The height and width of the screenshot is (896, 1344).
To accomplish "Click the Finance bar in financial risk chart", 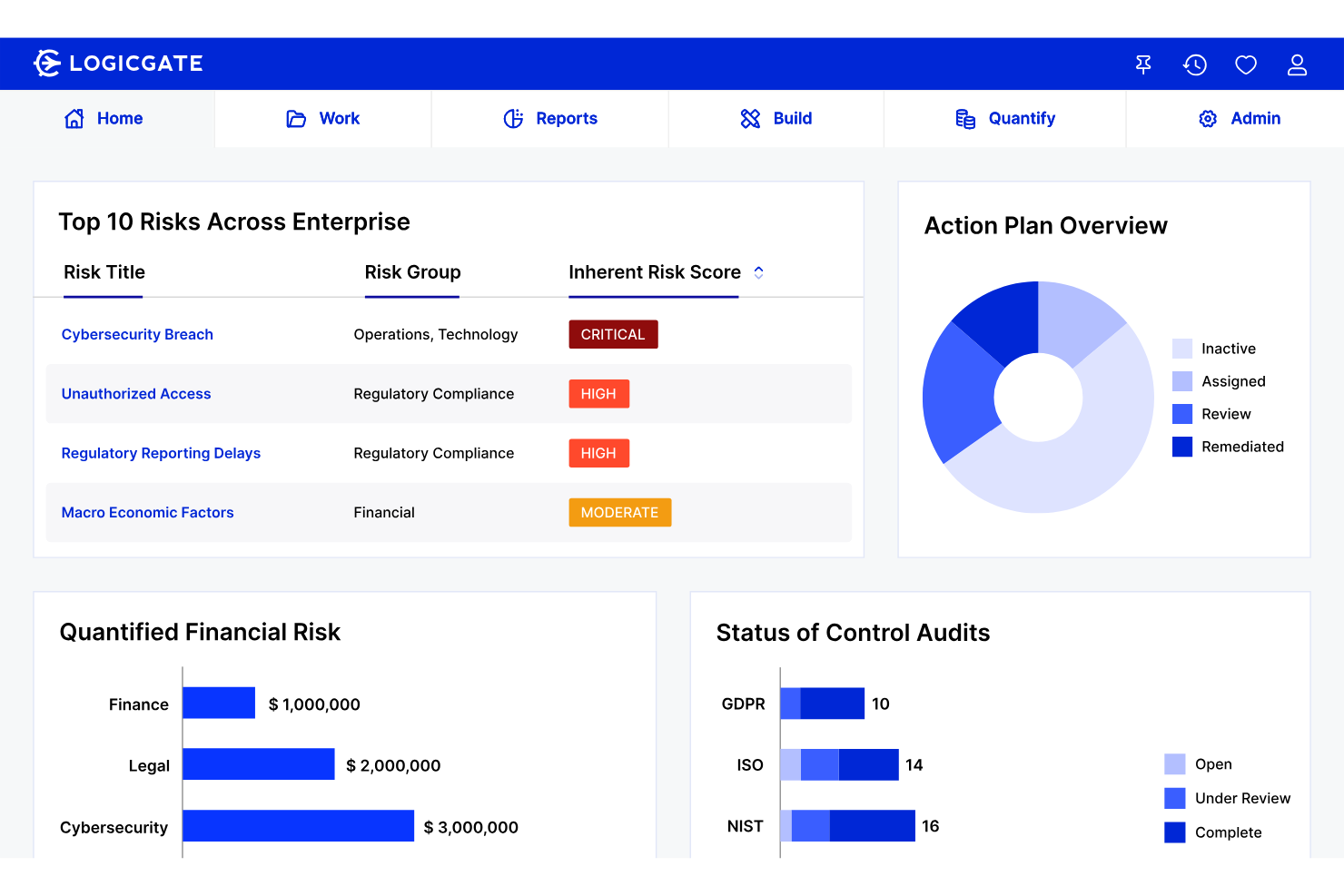I will [x=219, y=703].
